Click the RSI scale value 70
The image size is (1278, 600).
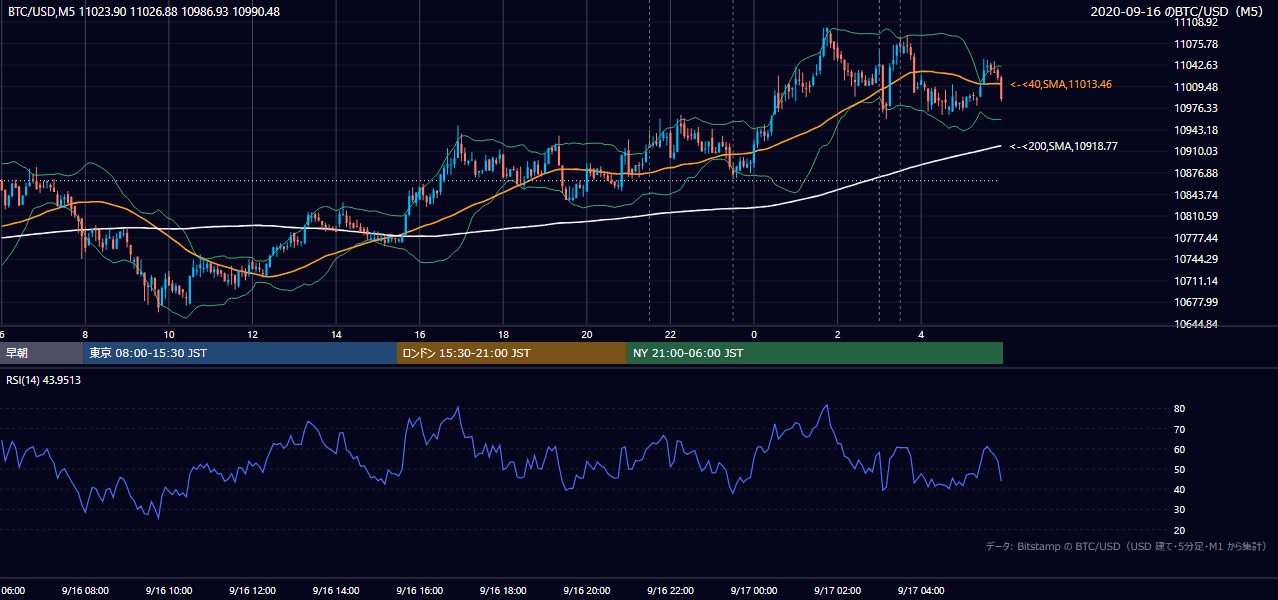pyautogui.click(x=1179, y=429)
